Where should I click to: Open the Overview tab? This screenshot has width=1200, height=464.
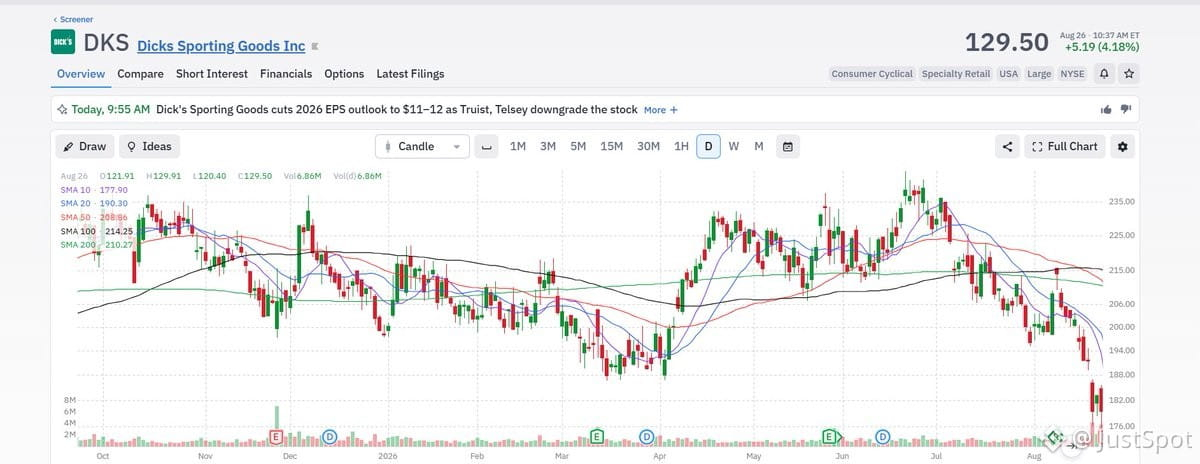pyautogui.click(x=81, y=73)
